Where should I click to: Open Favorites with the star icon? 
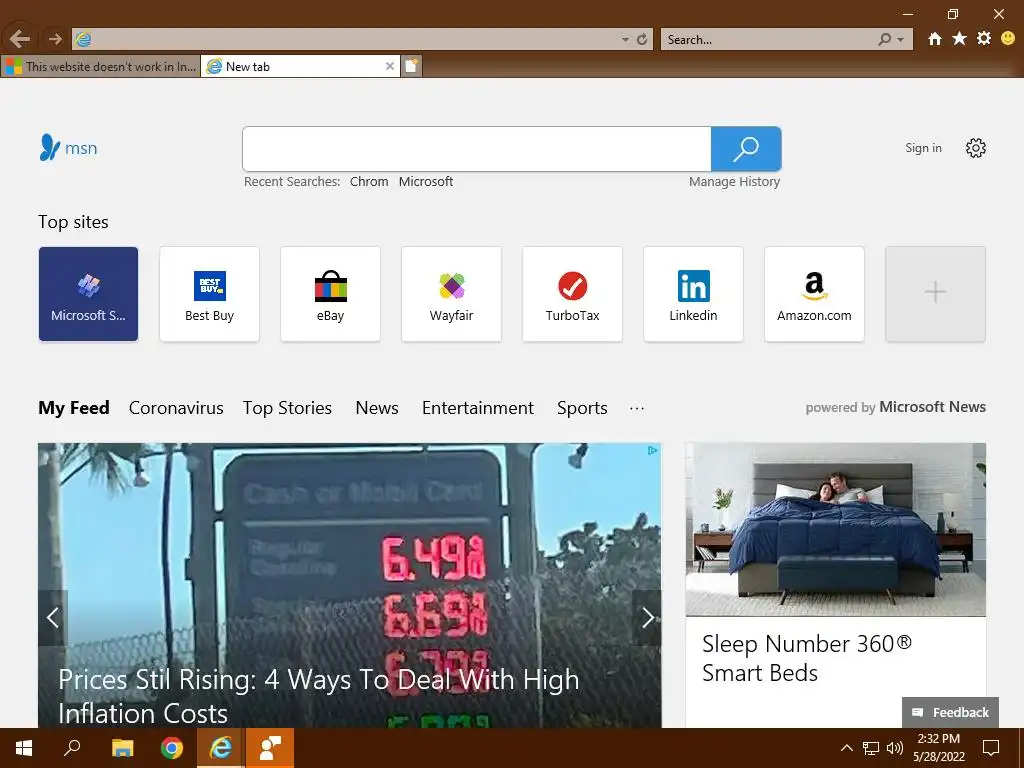[959, 39]
